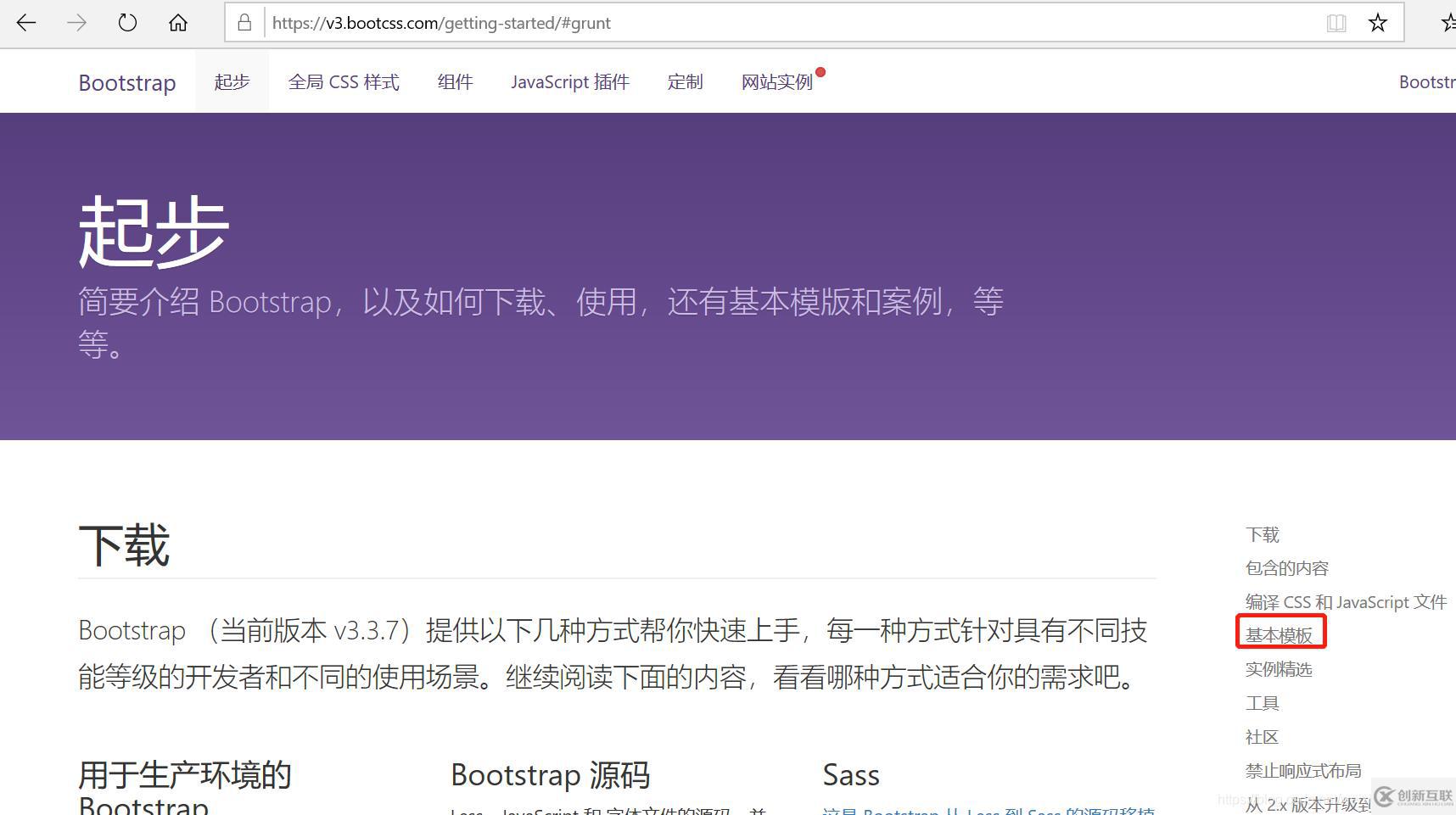1456x815 pixels.
Task: Click the 用于生产环境的 Bootstrap heading
Action: [185, 788]
